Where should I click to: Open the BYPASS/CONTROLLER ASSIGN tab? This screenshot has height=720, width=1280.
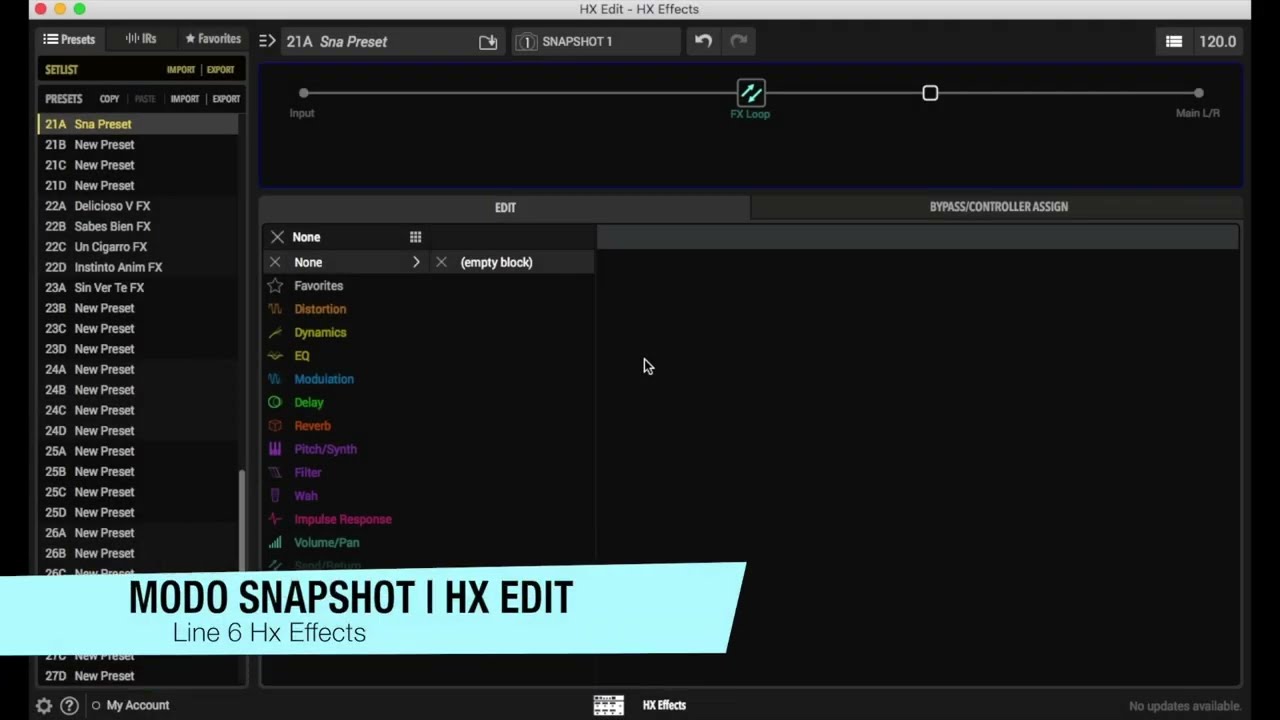pyautogui.click(x=998, y=207)
